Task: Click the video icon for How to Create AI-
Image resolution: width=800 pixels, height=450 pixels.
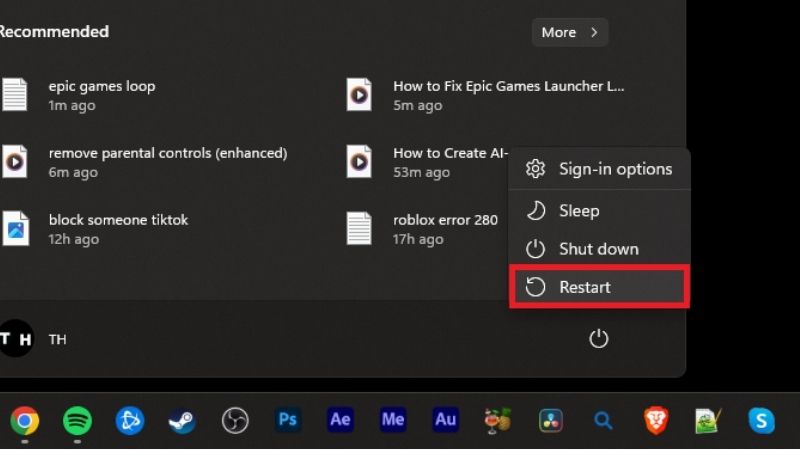Action: coord(359,161)
